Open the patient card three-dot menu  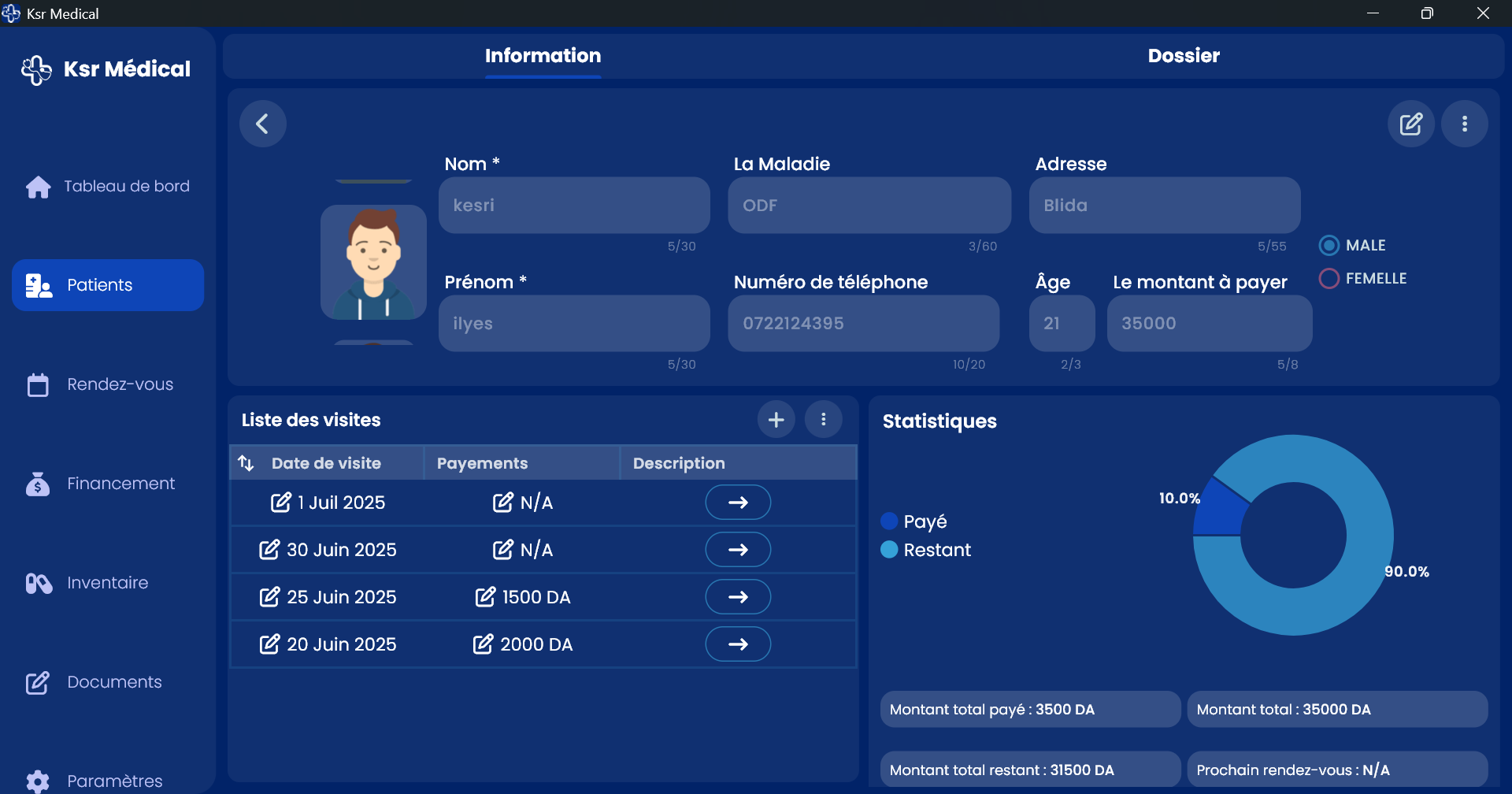coord(1464,124)
